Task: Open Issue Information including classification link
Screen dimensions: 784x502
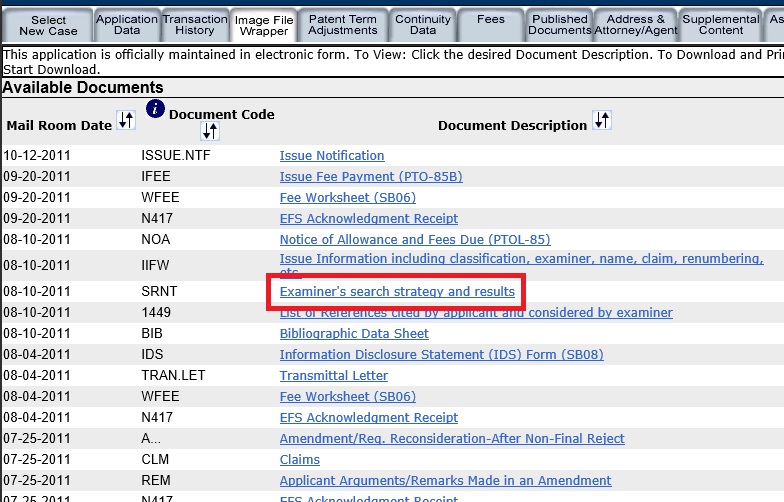Action: click(x=522, y=258)
